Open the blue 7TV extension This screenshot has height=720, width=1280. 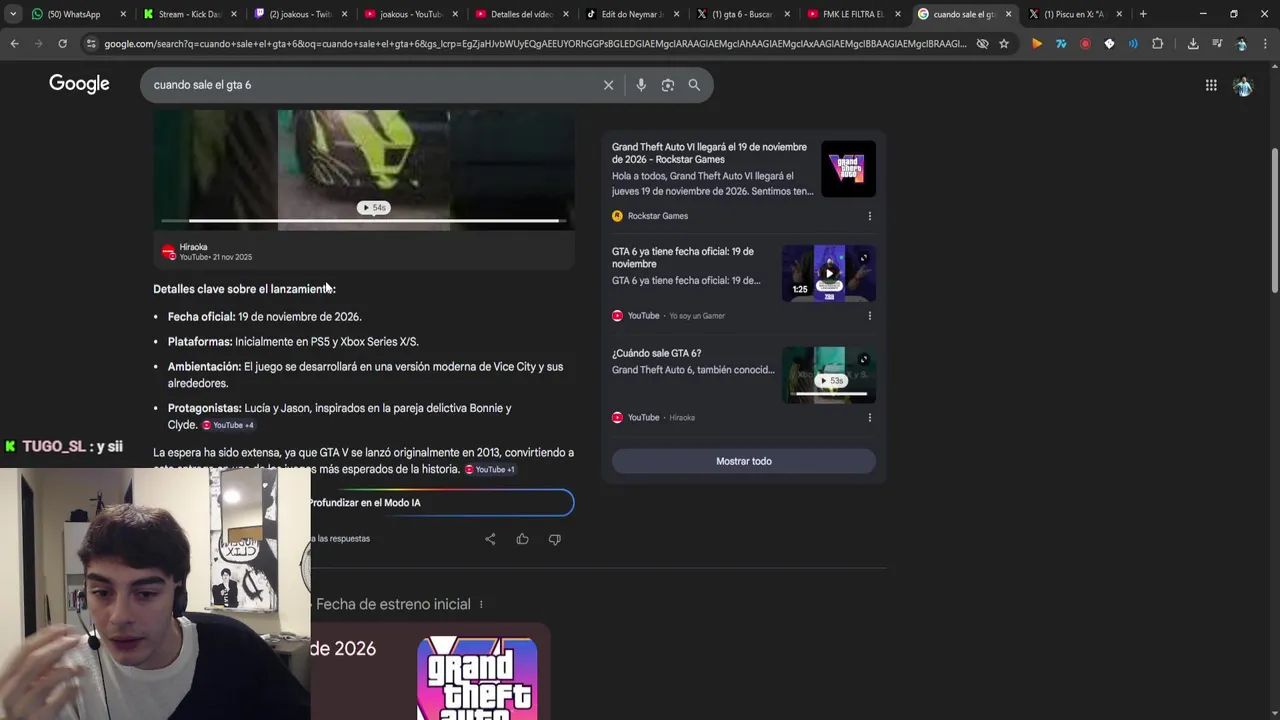(1061, 44)
